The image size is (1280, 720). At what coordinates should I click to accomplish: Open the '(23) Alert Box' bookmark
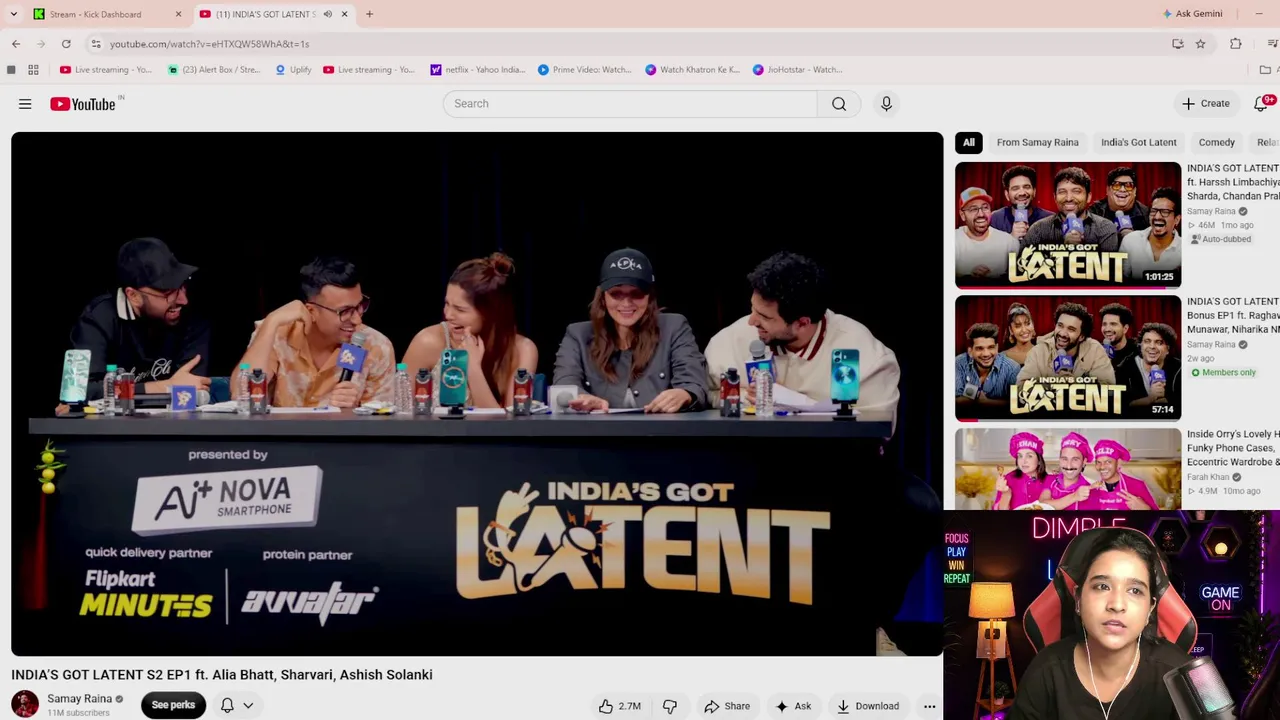tap(213, 70)
